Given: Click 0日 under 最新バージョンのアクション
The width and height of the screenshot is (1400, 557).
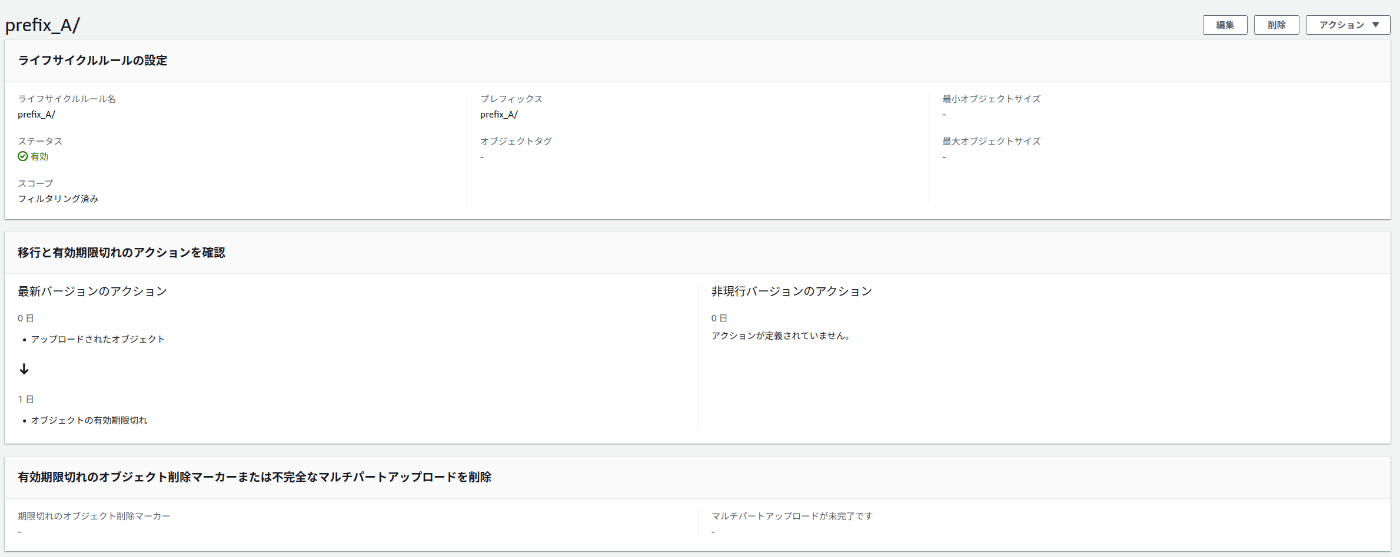Looking at the screenshot, I should pos(26,318).
